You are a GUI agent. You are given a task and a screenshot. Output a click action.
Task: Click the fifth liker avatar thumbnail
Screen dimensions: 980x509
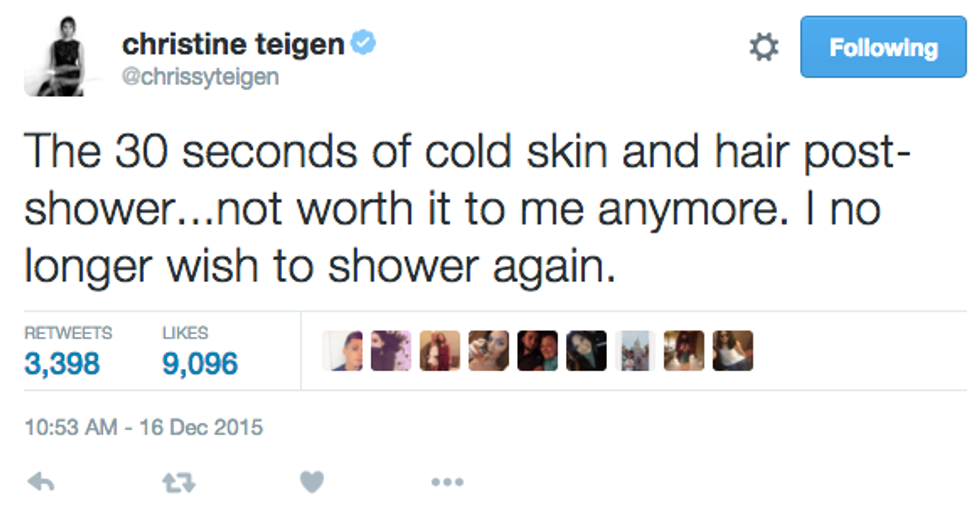(537, 351)
